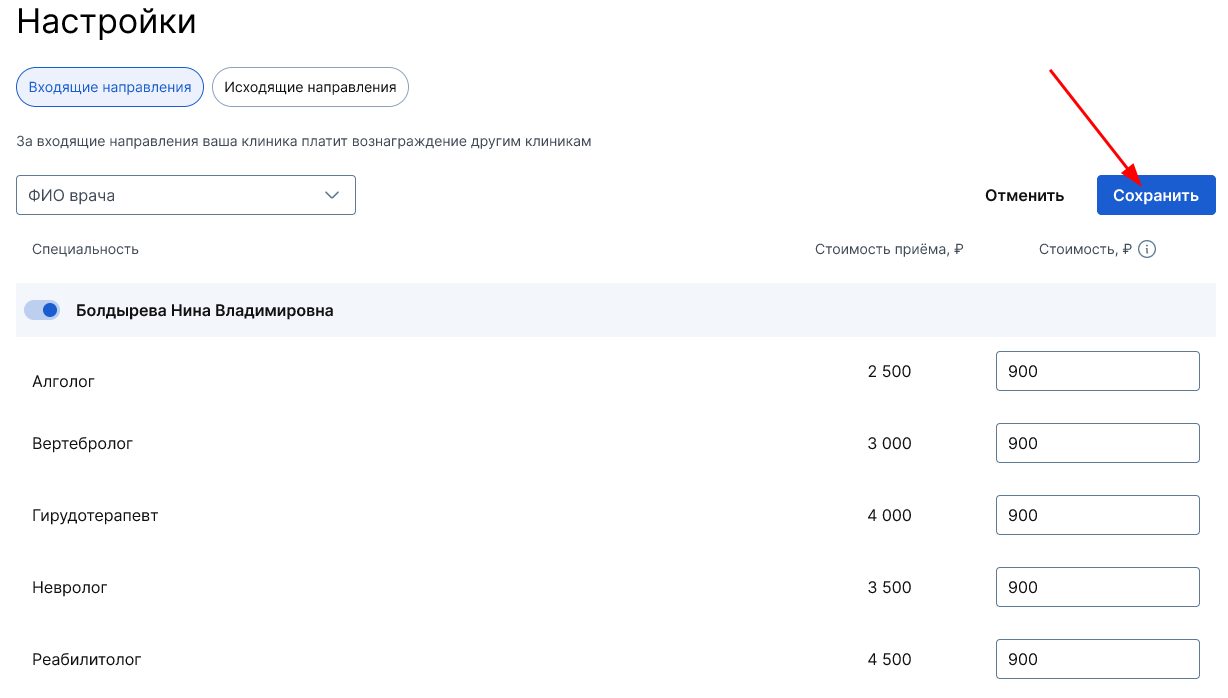Edit the Невролог cost field

coord(1097,587)
